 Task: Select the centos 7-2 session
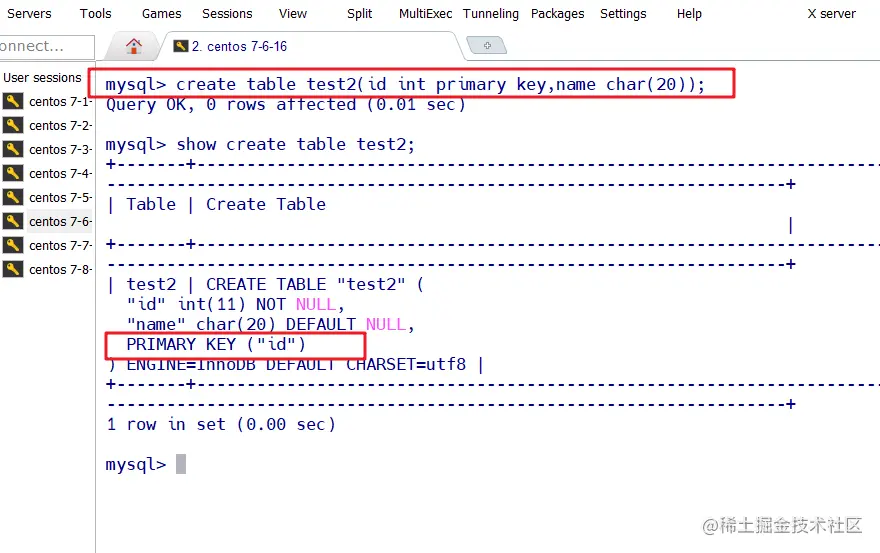tap(60, 125)
